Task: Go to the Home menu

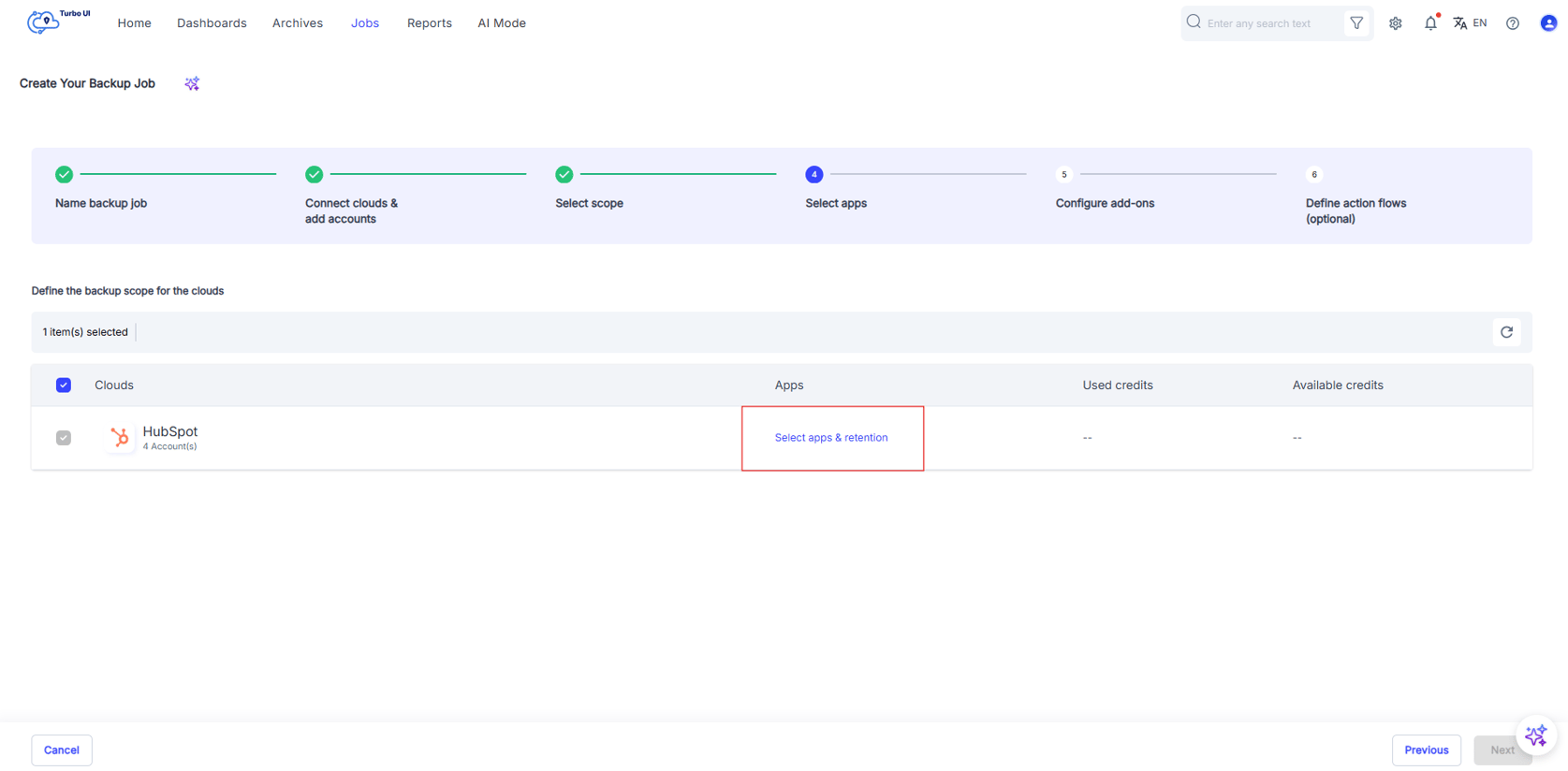Action: pos(134,23)
